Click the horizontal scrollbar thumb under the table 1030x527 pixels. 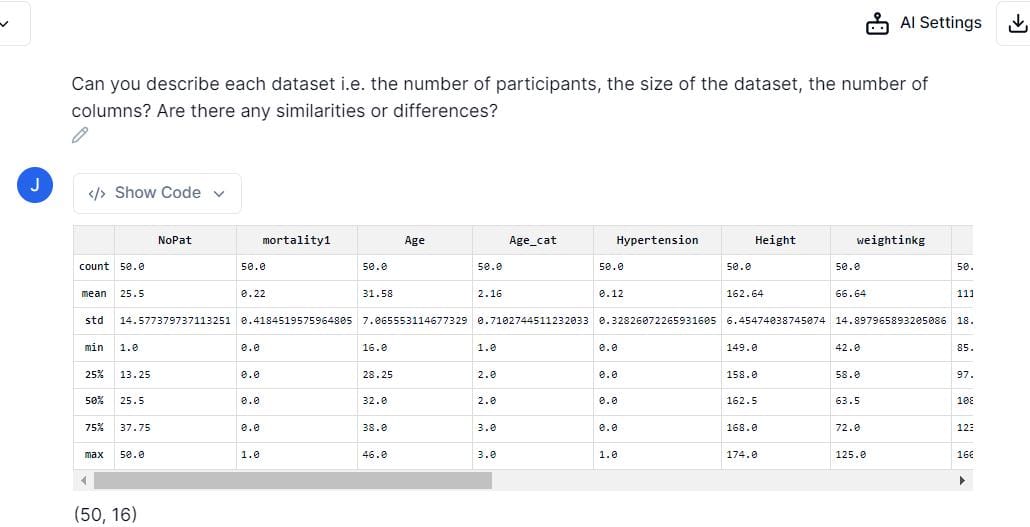tap(293, 480)
